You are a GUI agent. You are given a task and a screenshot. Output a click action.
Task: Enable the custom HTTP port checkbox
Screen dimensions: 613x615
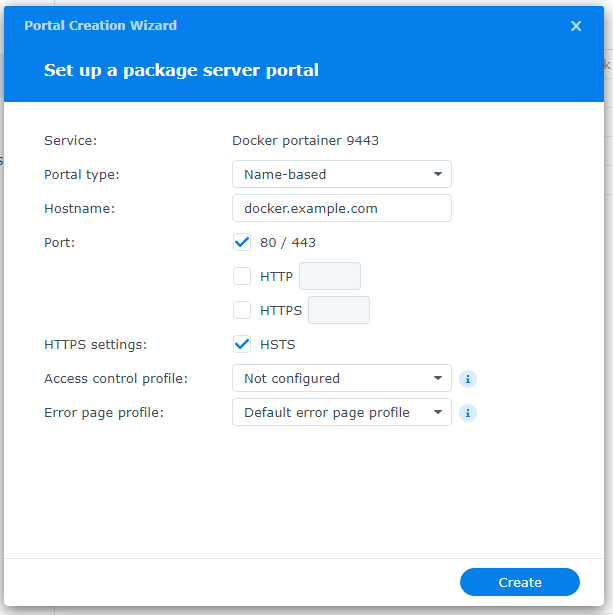(242, 276)
